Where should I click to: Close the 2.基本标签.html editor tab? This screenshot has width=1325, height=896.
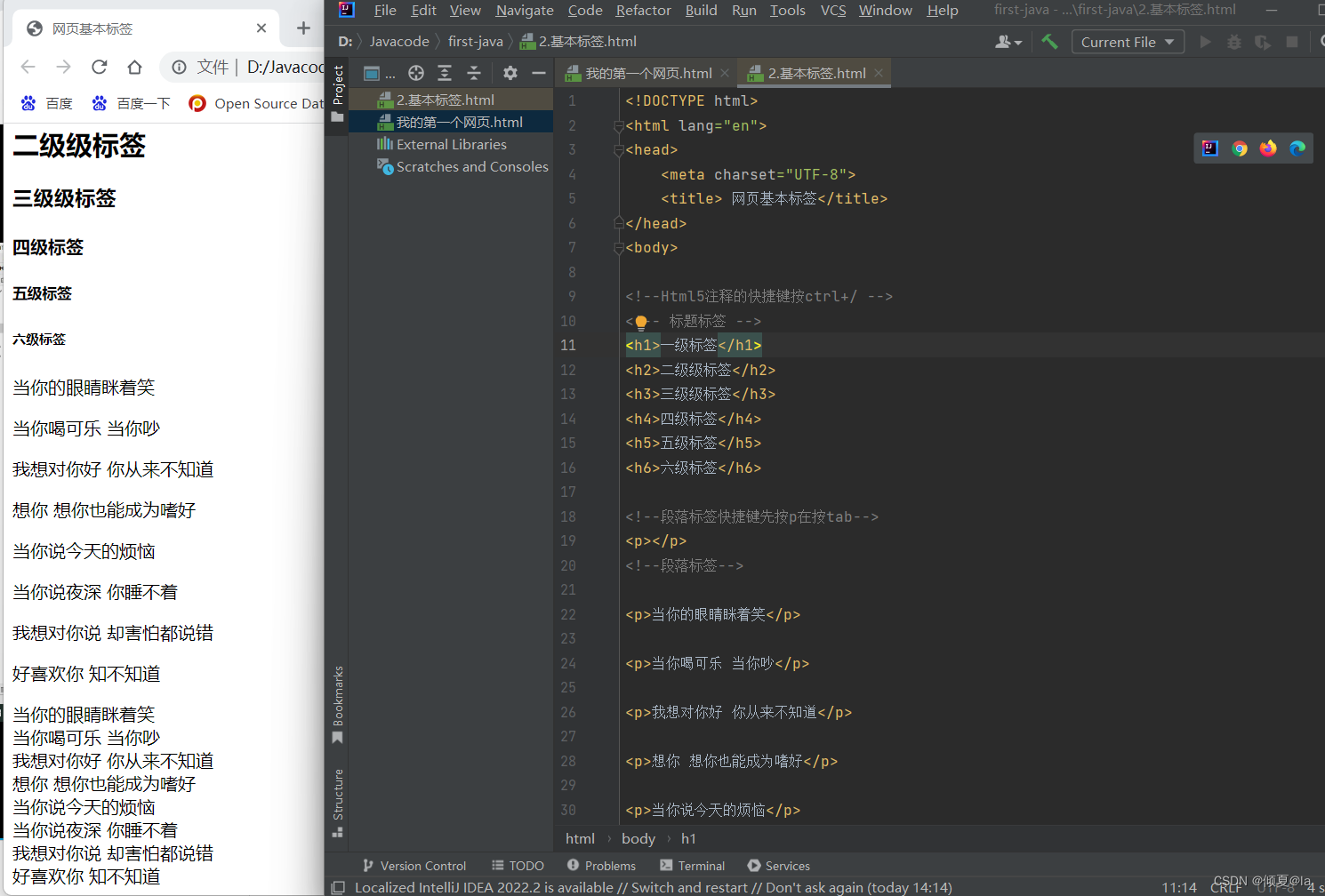click(x=879, y=73)
